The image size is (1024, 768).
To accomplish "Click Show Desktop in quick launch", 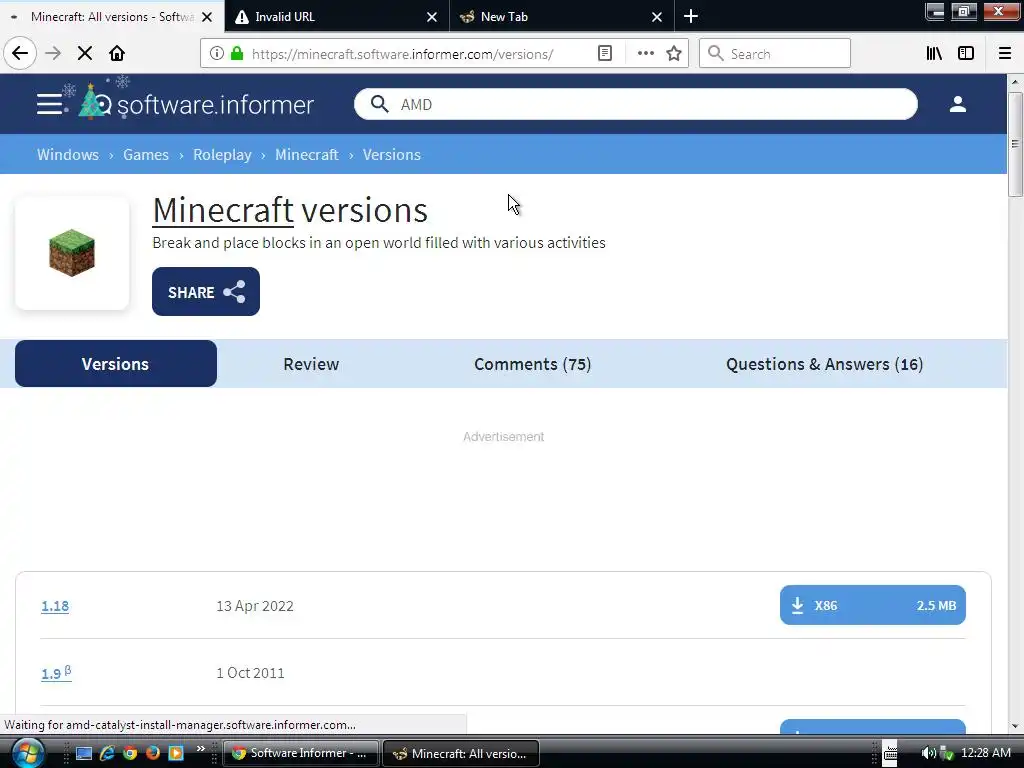I will point(84,753).
